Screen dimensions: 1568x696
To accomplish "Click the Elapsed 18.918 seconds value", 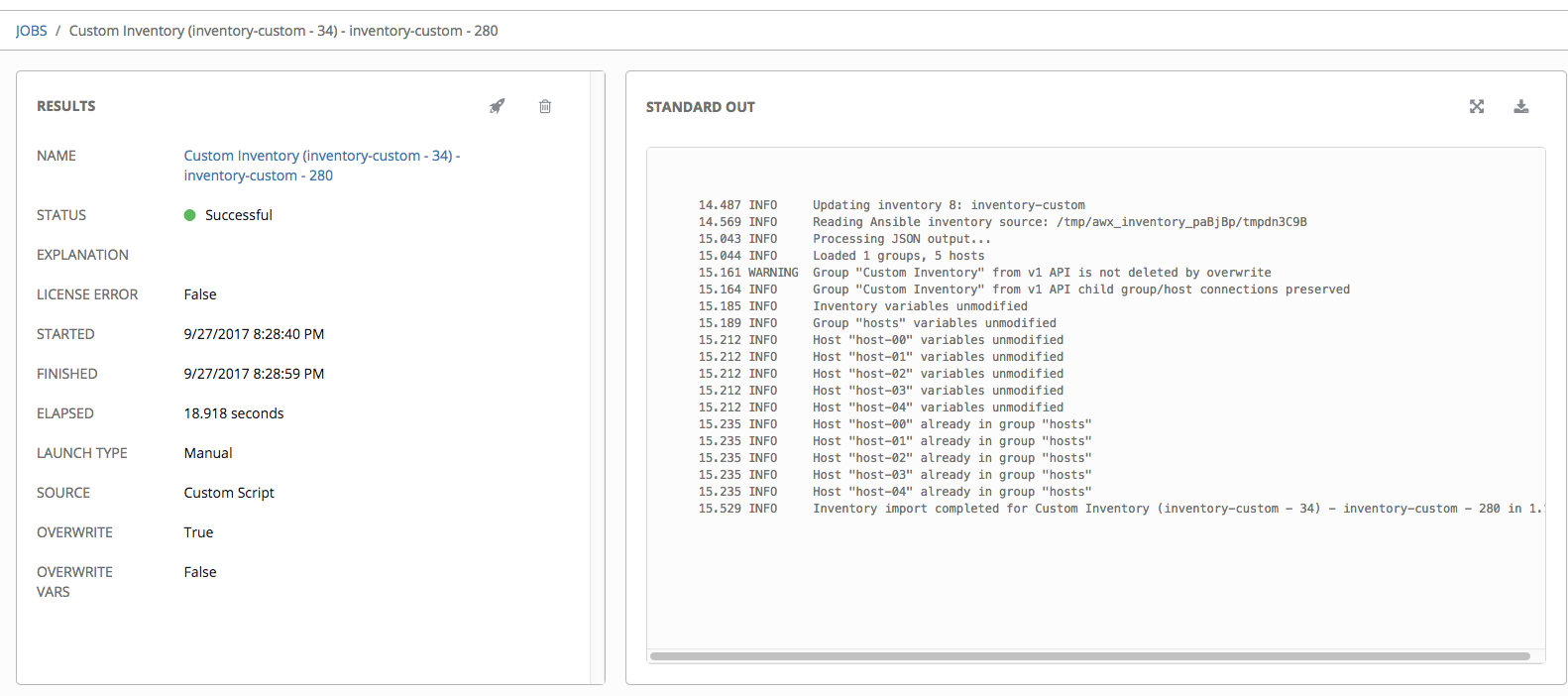I will 234,413.
